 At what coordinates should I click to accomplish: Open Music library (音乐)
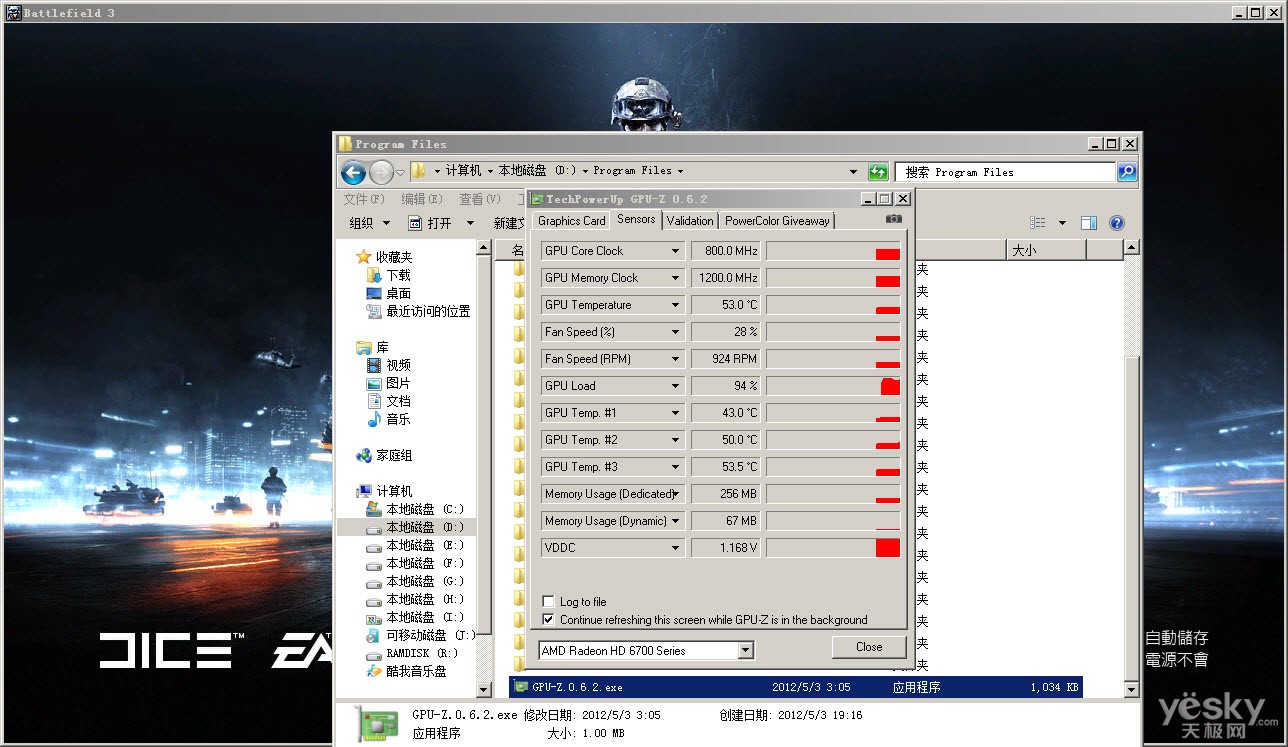(x=398, y=419)
